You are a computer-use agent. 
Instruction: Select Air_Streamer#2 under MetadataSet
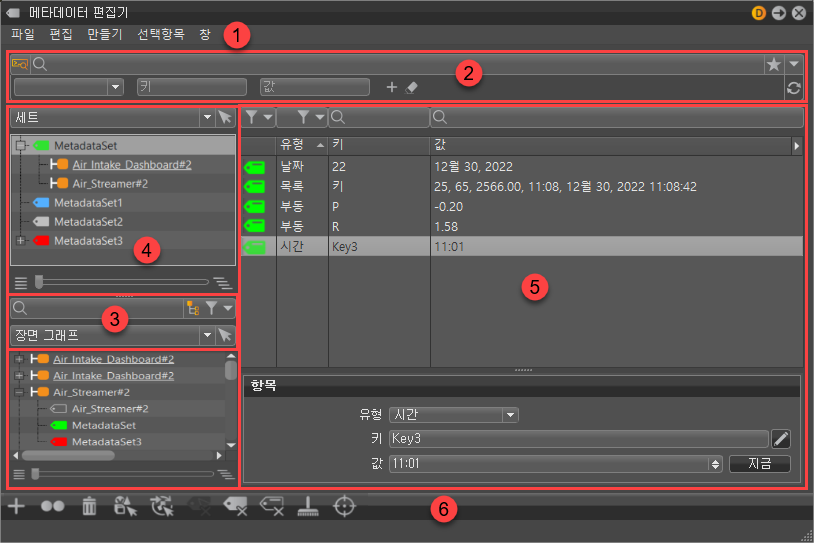click(110, 184)
